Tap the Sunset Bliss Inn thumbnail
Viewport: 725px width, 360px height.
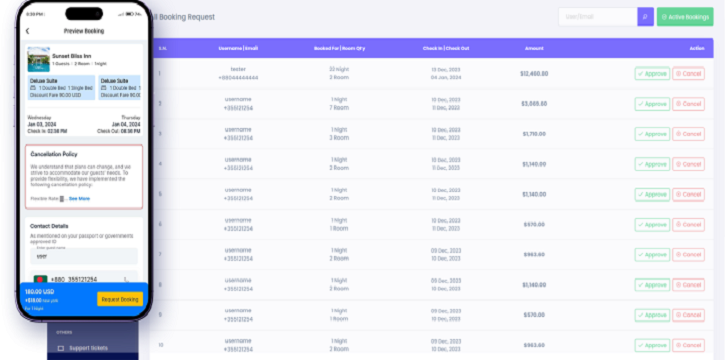[x=38, y=59]
